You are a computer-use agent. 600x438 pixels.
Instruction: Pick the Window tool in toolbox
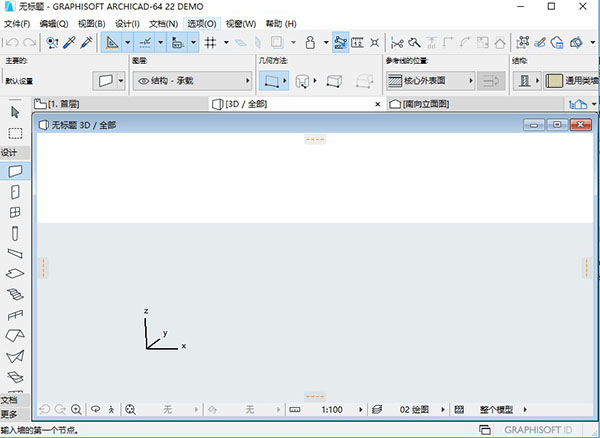15,212
